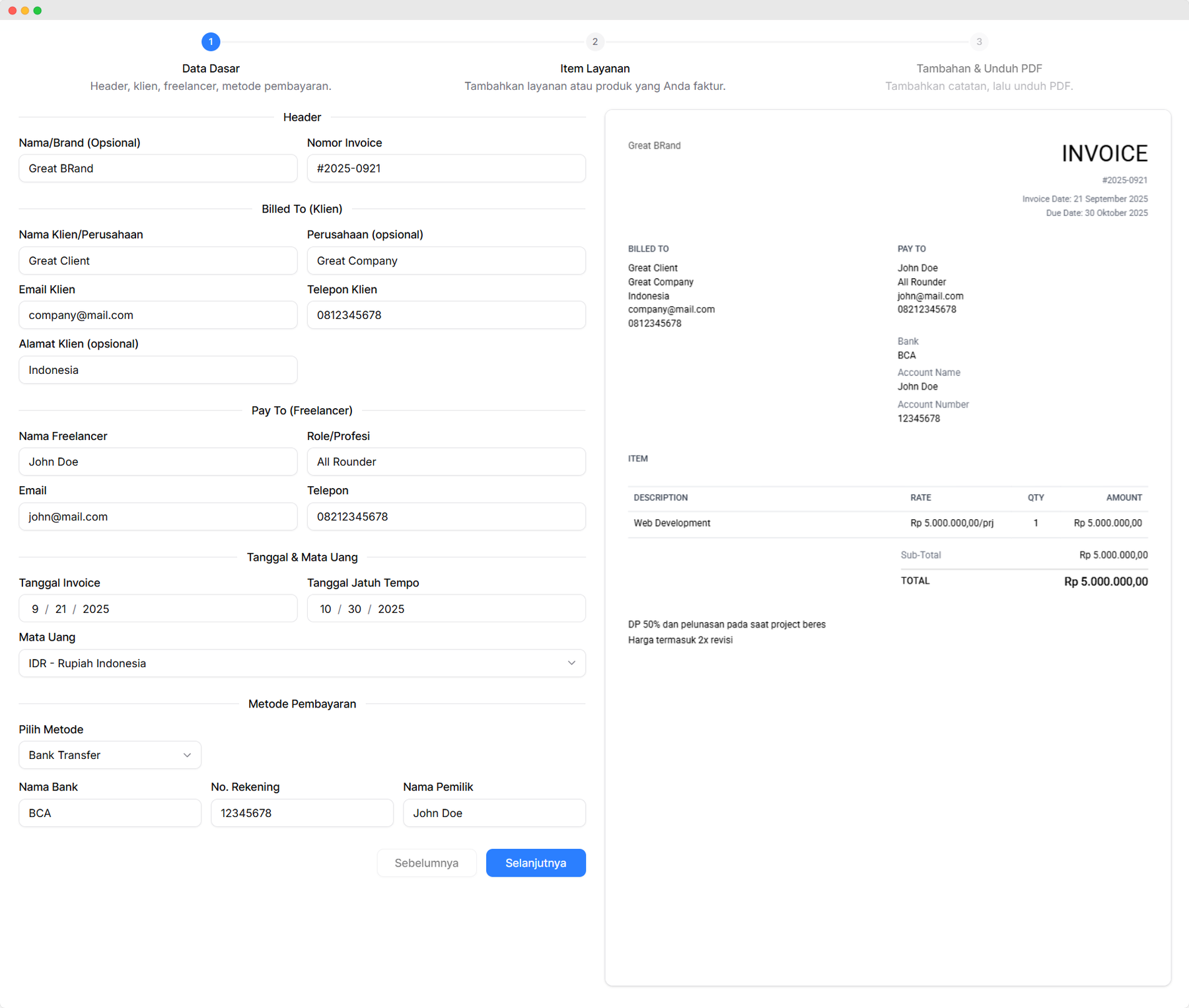Select the Item Layanan step label

(594, 68)
